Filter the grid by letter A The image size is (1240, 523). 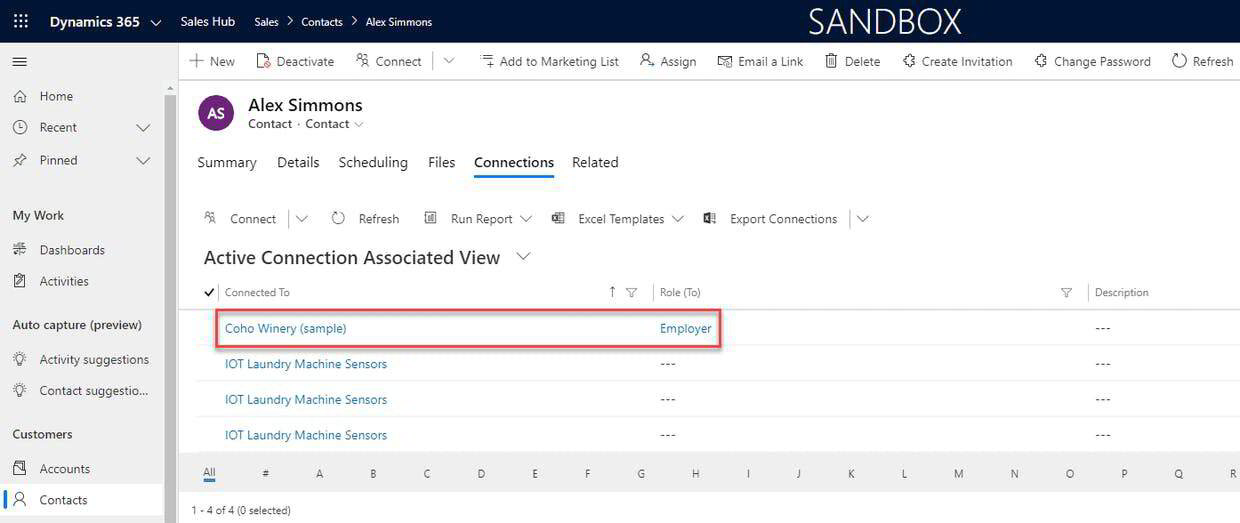click(x=320, y=473)
